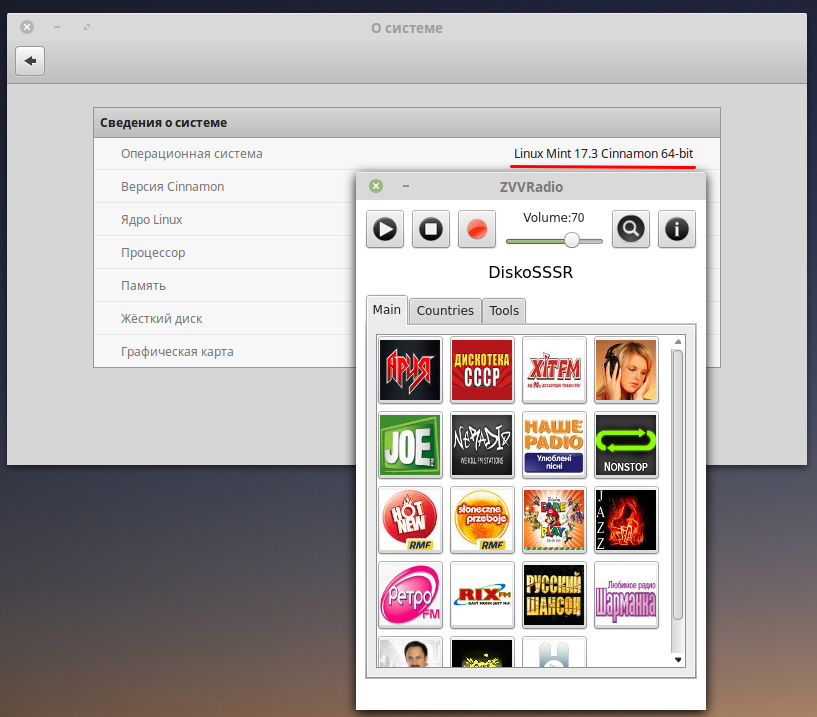Close the О системе window
Screen dimensions: 817x717
[x=27, y=27]
